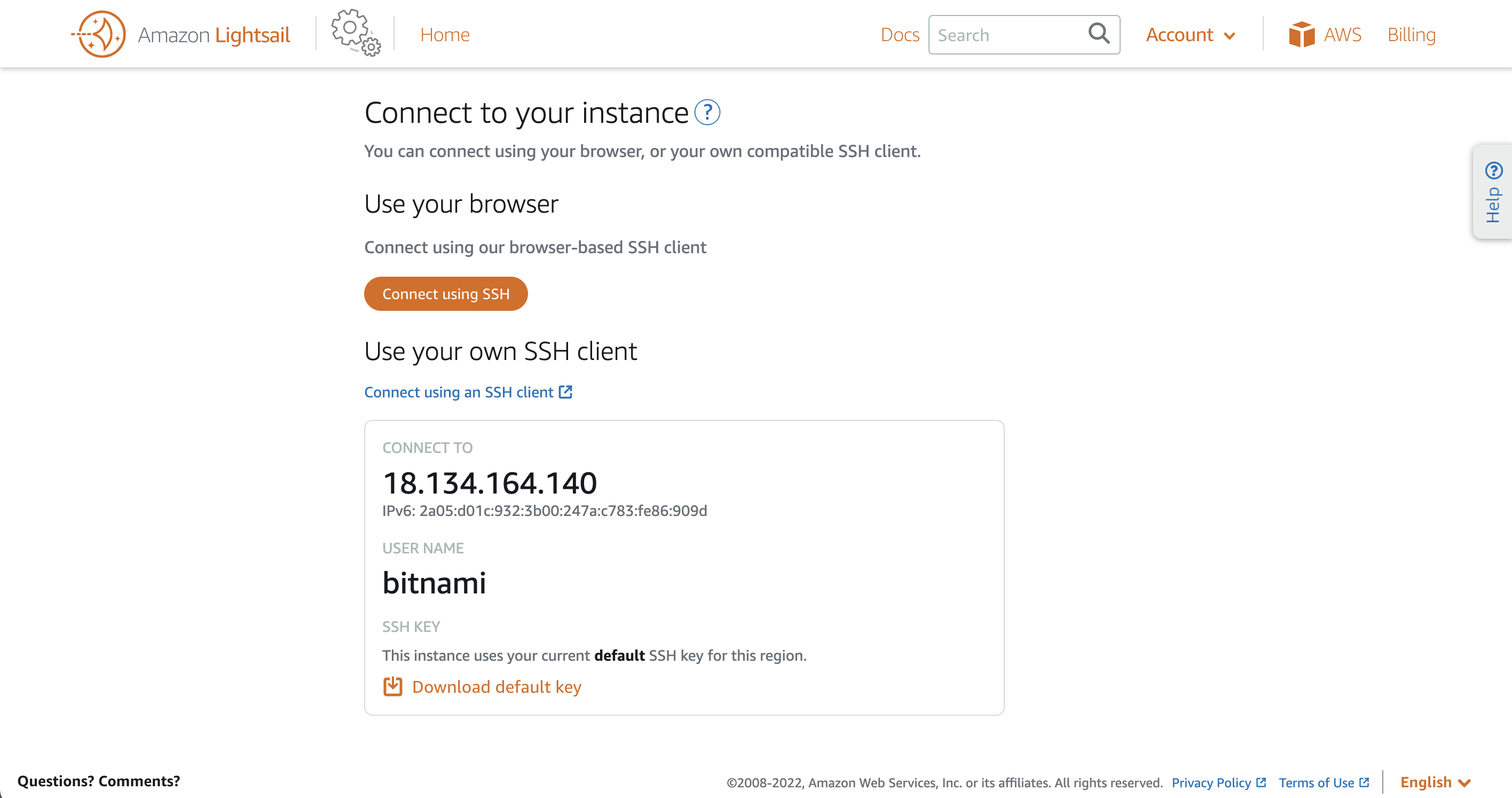The image size is (1512, 798).
Task: Go to the Home page
Action: click(x=445, y=35)
